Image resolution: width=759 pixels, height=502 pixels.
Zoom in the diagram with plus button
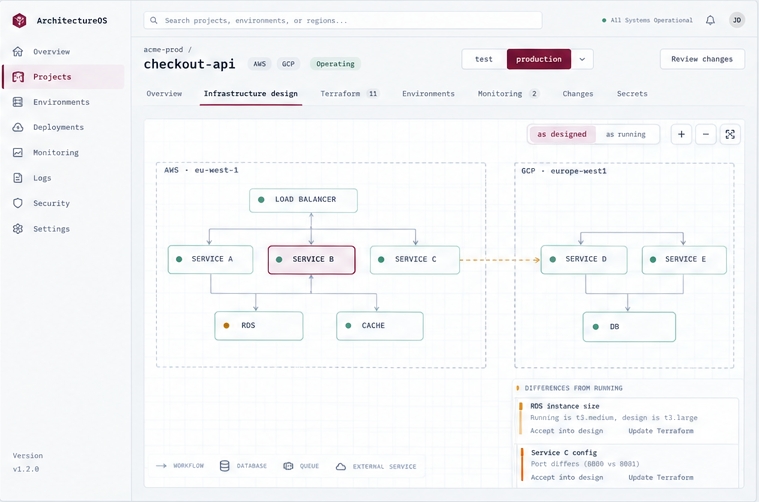pyautogui.click(x=681, y=134)
